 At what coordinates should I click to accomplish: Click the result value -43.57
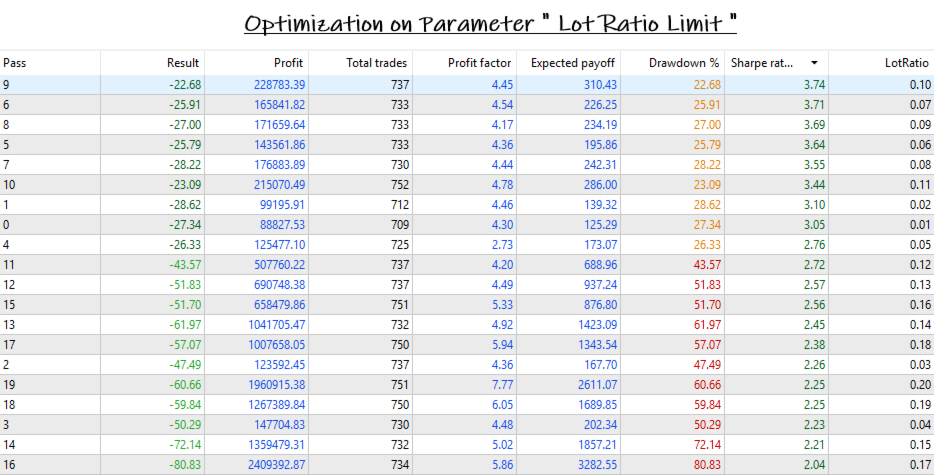(x=185, y=265)
